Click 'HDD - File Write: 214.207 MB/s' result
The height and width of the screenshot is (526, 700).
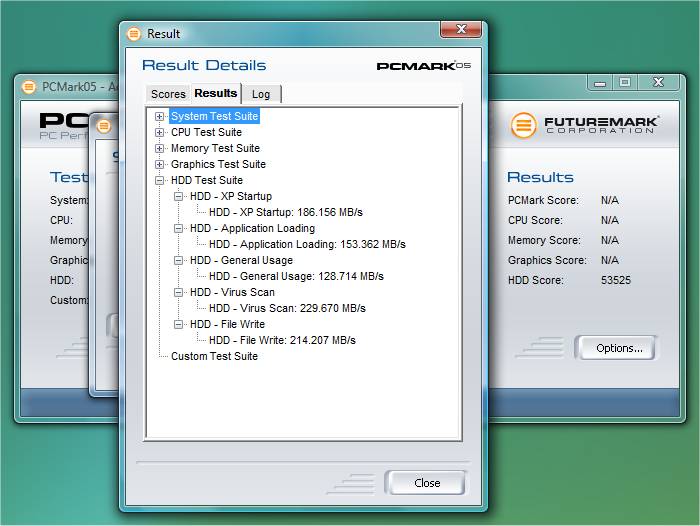282,341
